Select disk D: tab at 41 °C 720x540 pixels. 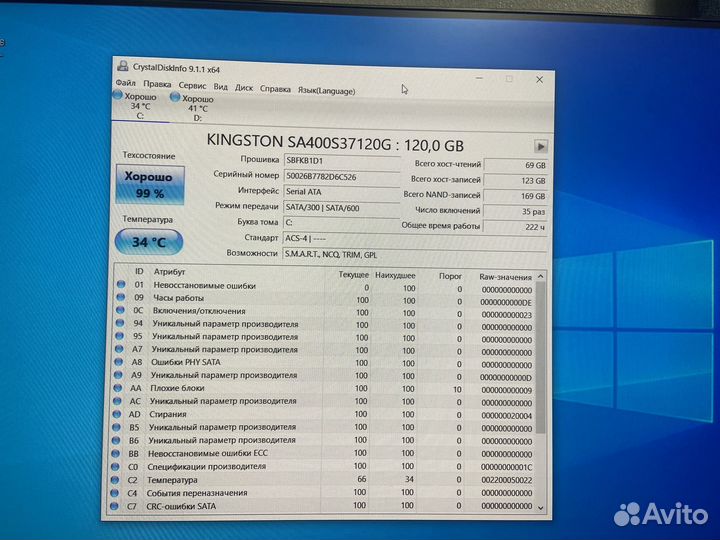coord(197,108)
